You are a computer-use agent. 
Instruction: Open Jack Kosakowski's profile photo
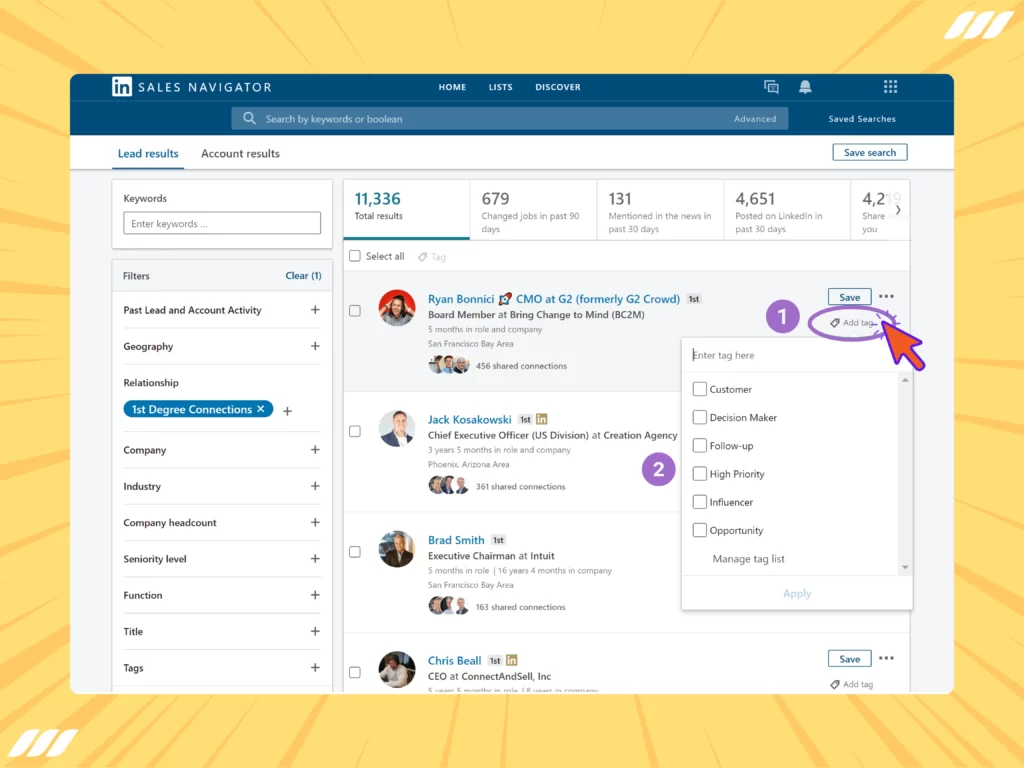pos(396,428)
